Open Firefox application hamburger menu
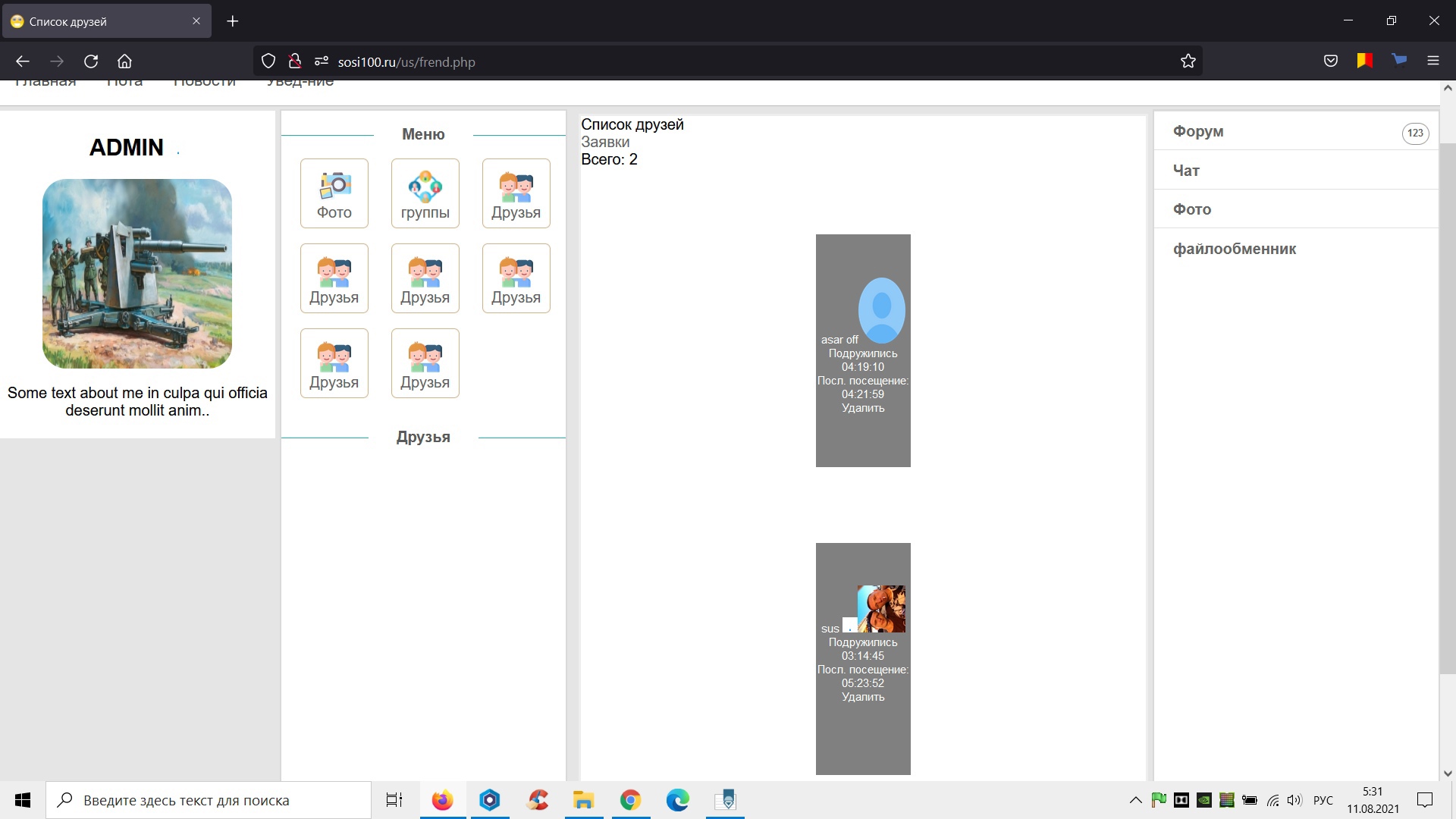This screenshot has height=819, width=1456. (x=1432, y=61)
